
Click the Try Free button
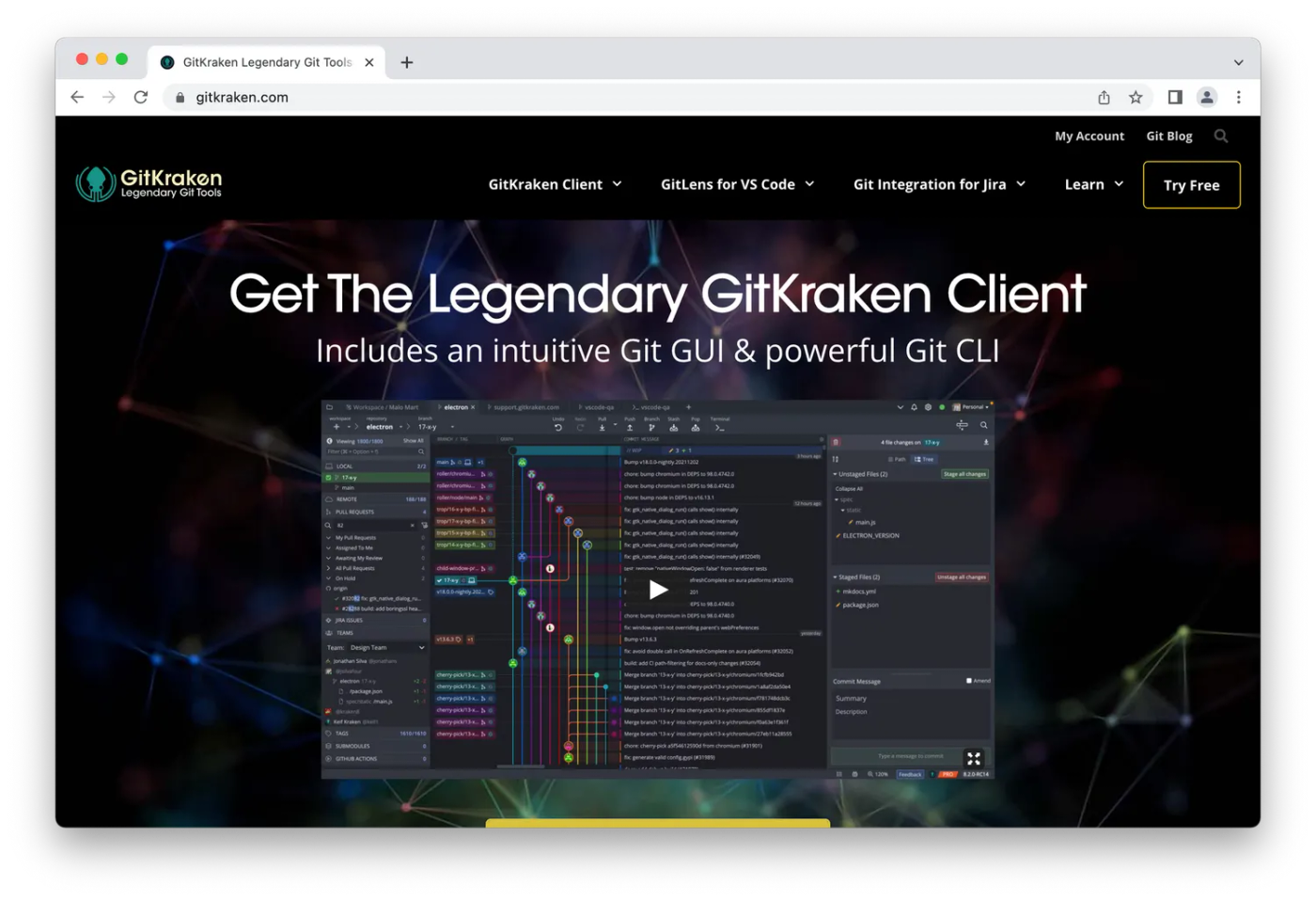click(1191, 185)
